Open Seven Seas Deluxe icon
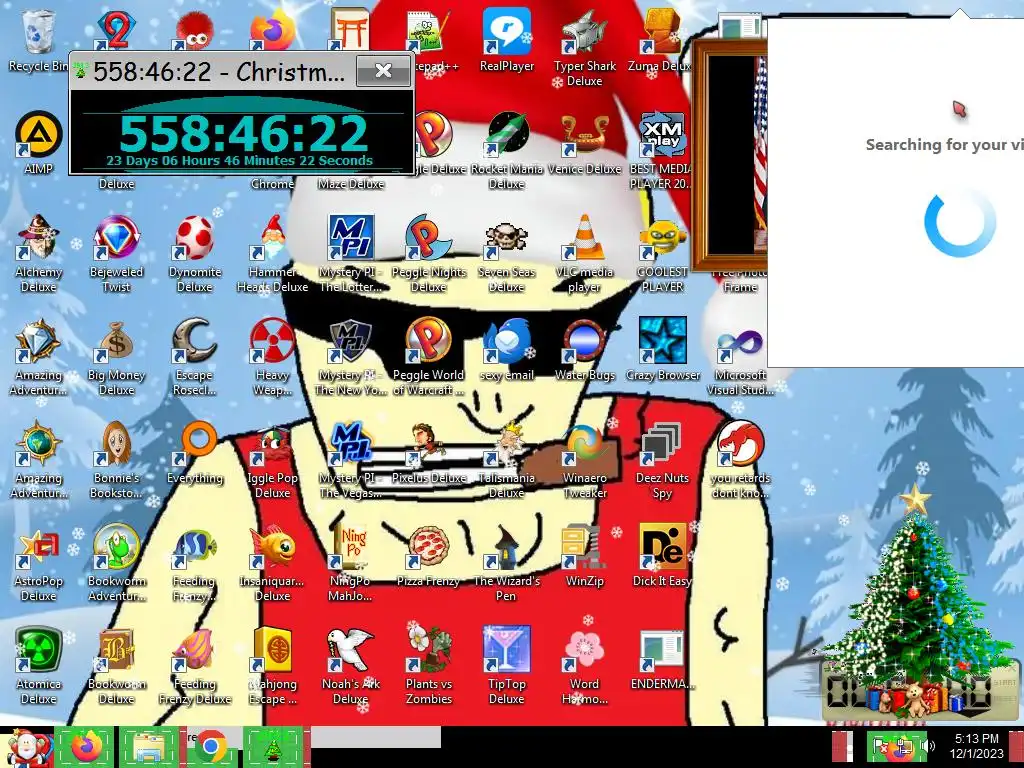The height and width of the screenshot is (768, 1024). pyautogui.click(x=507, y=238)
